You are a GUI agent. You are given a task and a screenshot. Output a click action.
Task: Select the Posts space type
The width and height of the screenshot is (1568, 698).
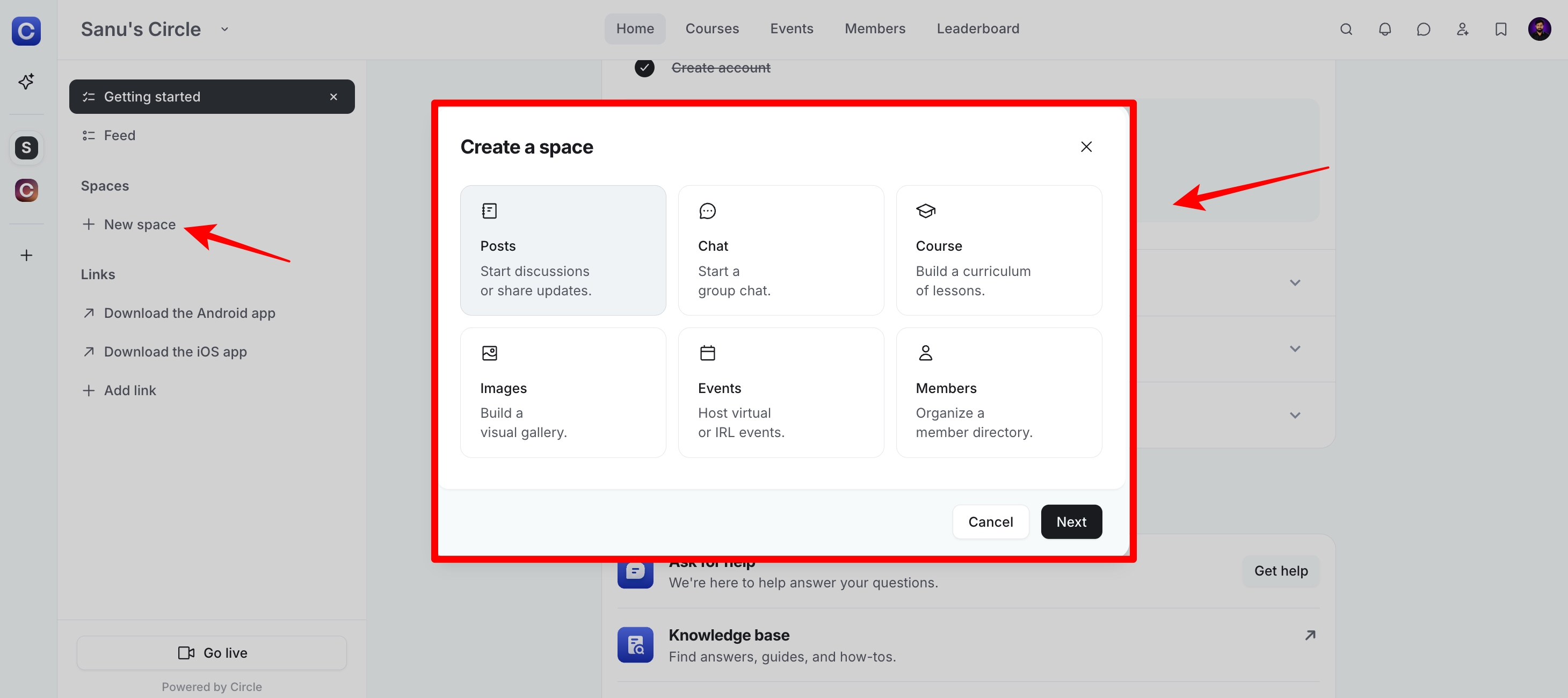coord(563,250)
